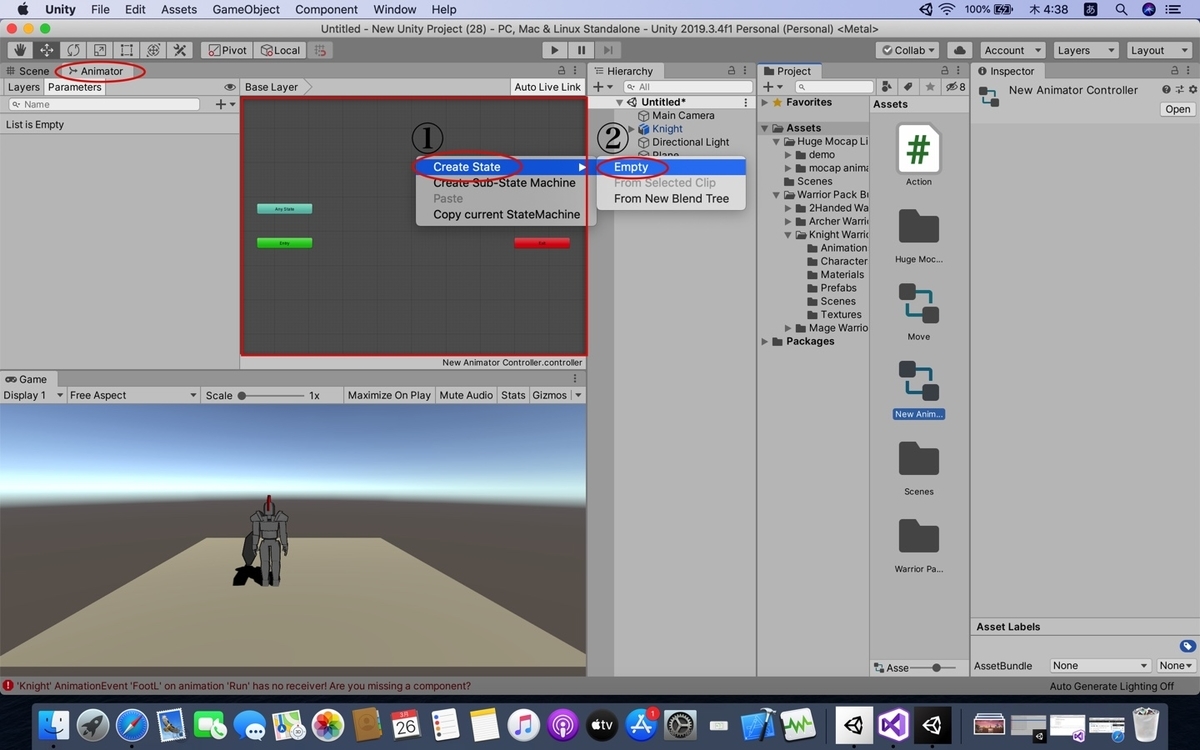Click Base Layer breadcrumb
The image size is (1200, 750).
click(271, 87)
